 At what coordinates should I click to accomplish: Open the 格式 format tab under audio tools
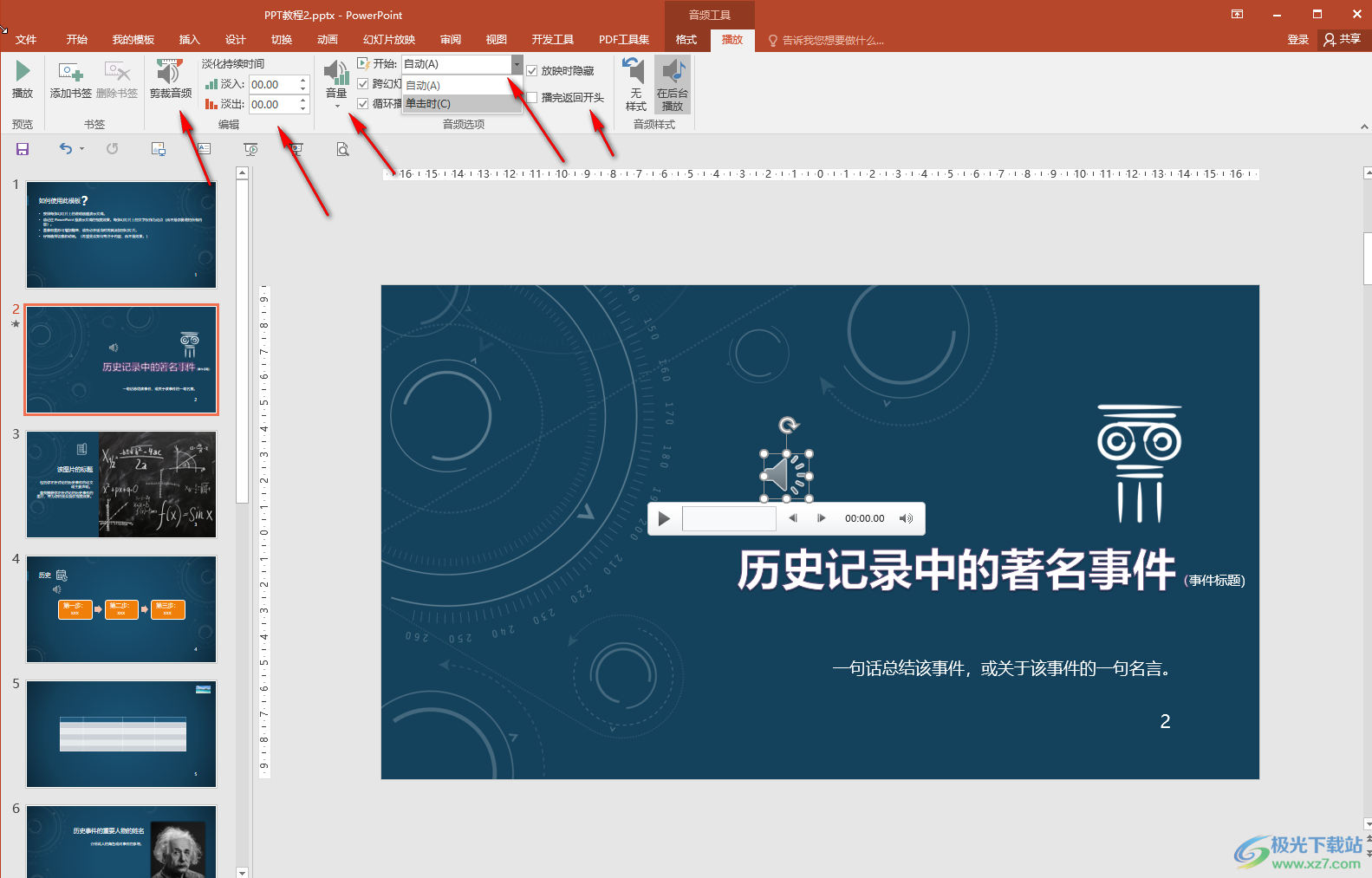pyautogui.click(x=686, y=40)
